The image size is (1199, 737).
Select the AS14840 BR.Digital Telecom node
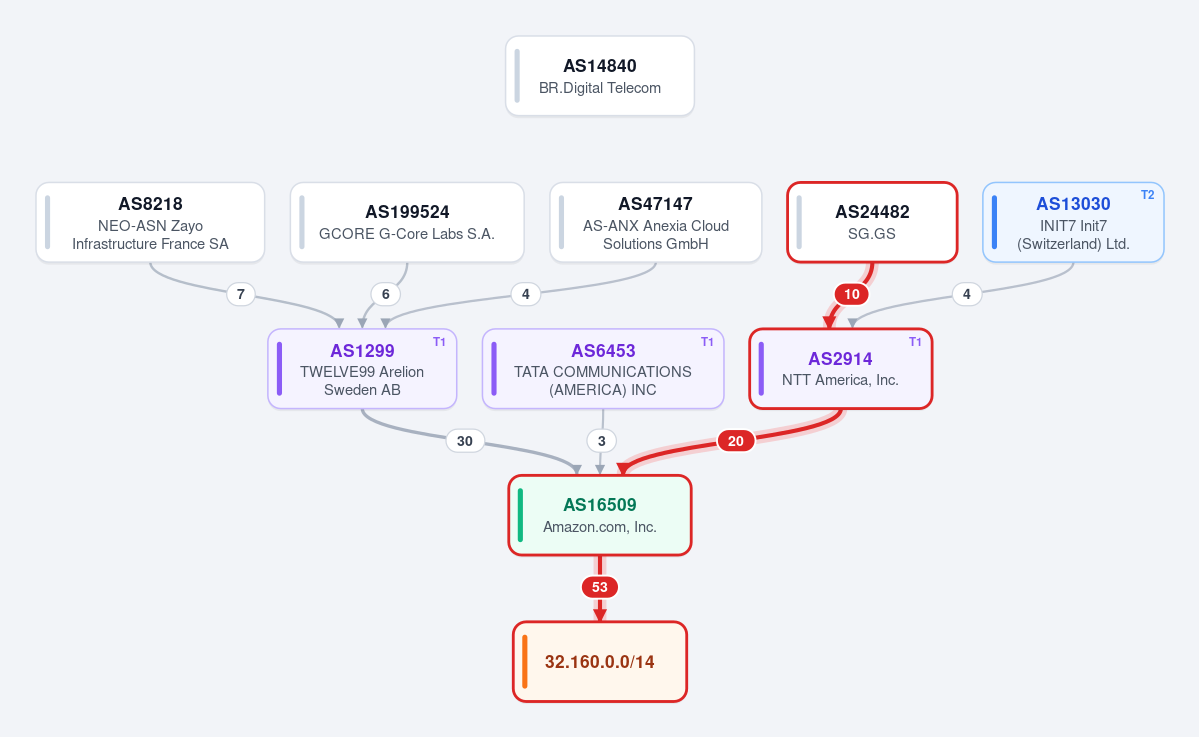tap(600, 76)
